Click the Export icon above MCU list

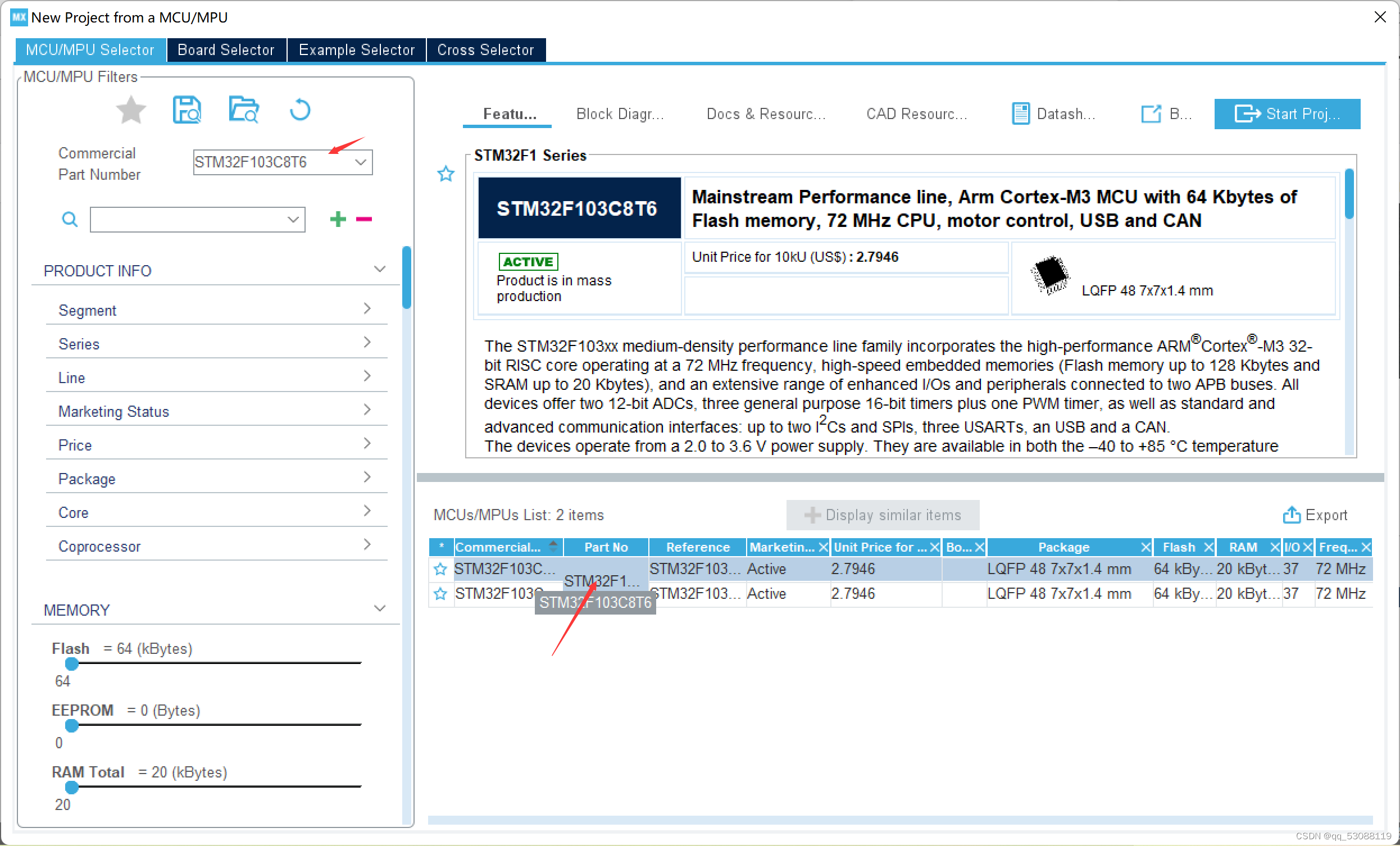click(x=1291, y=515)
